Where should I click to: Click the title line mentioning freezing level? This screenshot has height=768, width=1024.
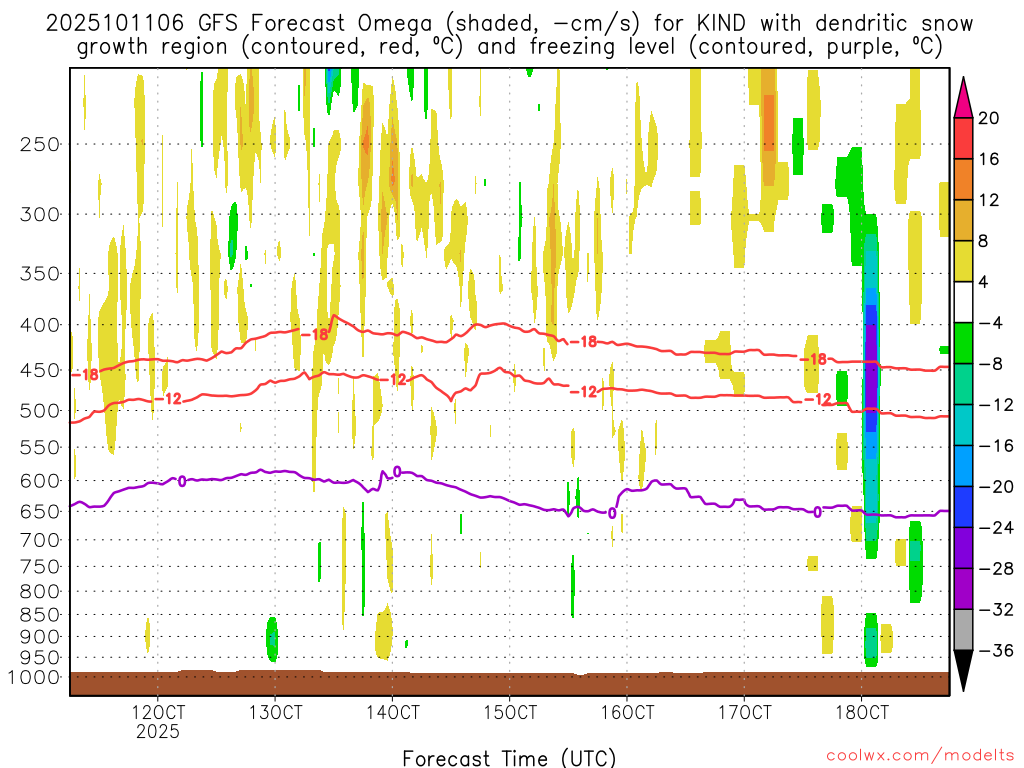pyautogui.click(x=509, y=47)
